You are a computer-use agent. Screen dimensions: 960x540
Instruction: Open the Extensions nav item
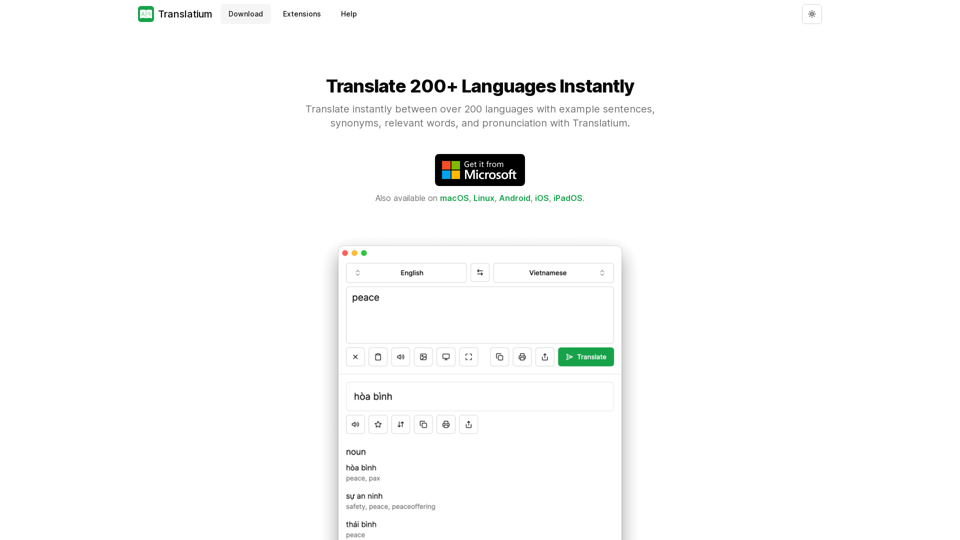(301, 14)
